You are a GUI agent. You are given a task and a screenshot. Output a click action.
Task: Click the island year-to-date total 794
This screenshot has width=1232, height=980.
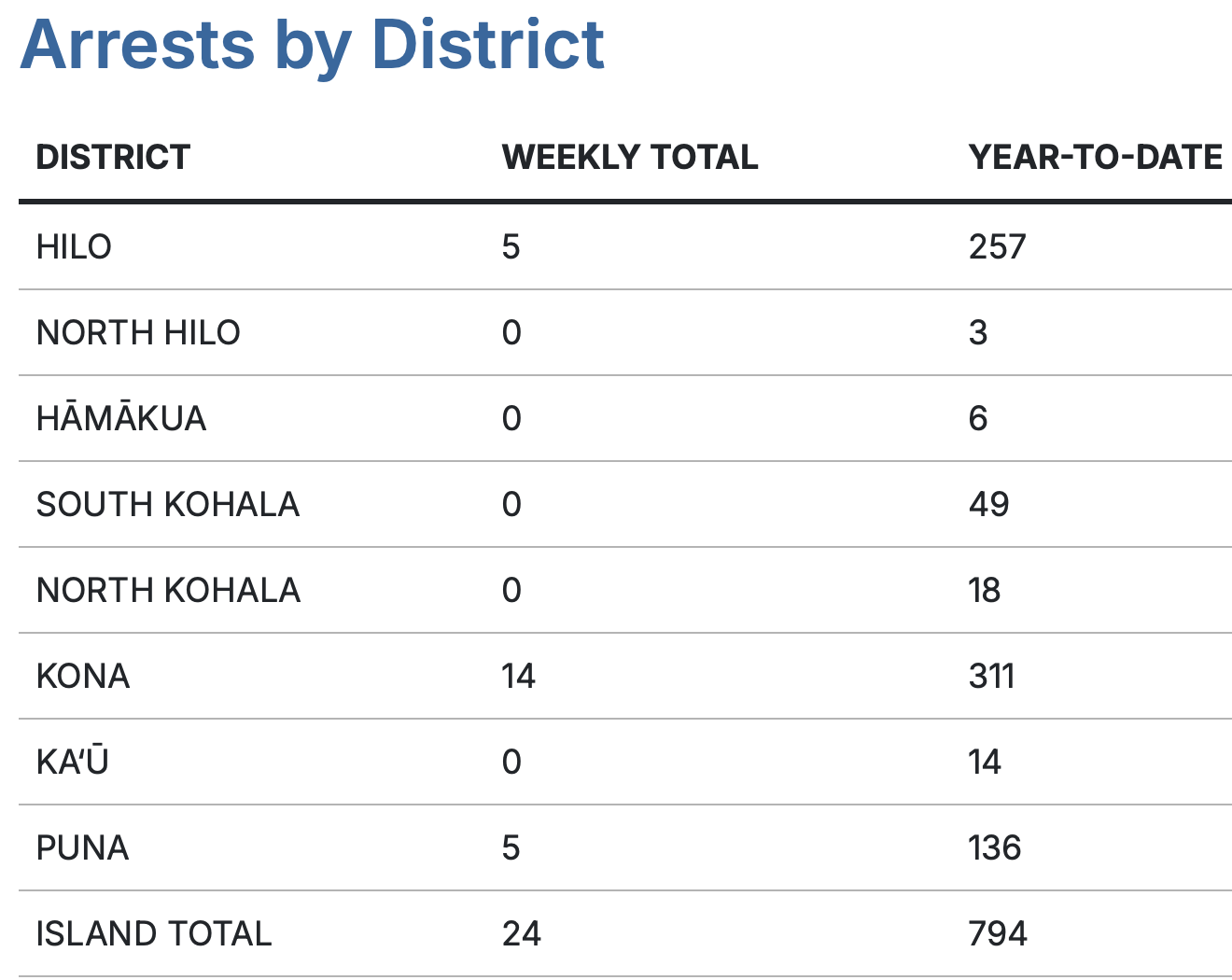pyautogui.click(x=998, y=934)
